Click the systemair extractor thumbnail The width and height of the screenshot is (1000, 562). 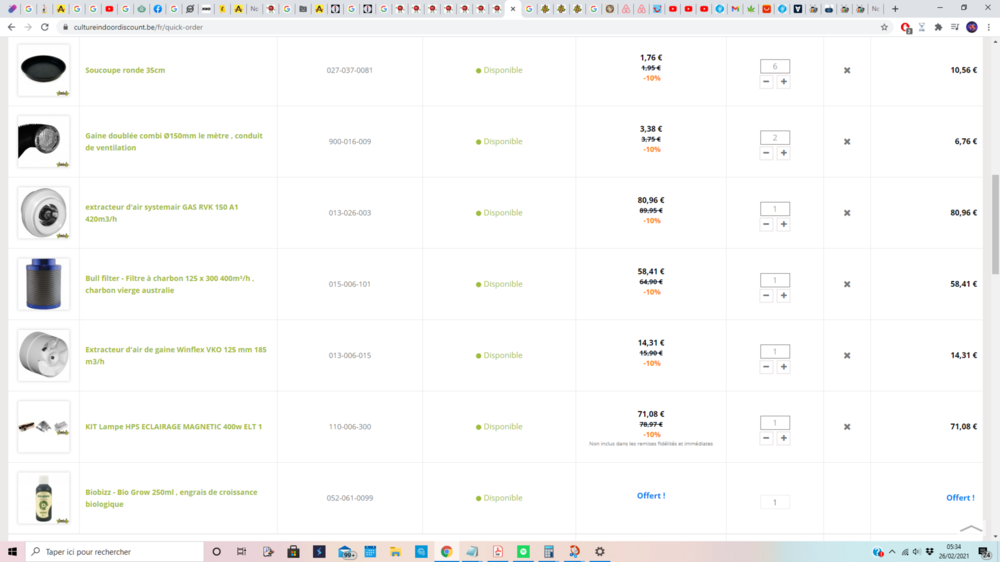pyautogui.click(x=43, y=213)
